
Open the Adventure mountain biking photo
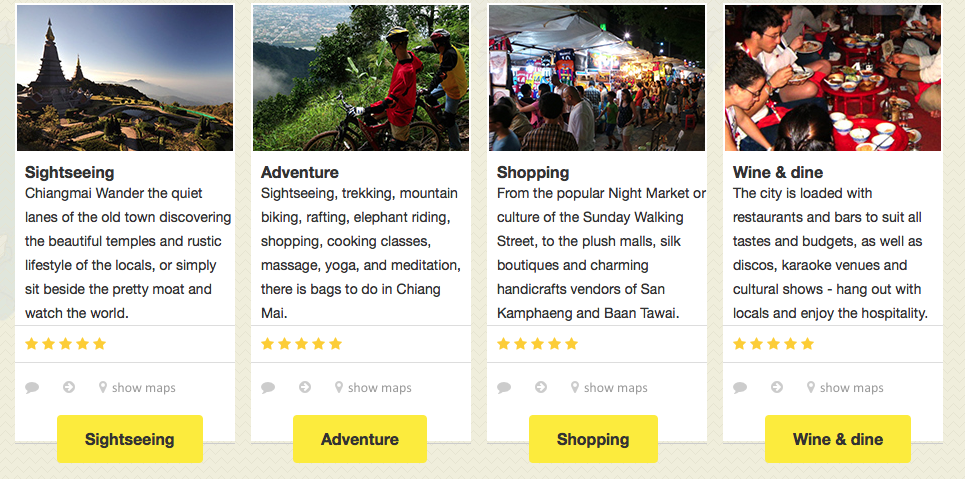361,78
